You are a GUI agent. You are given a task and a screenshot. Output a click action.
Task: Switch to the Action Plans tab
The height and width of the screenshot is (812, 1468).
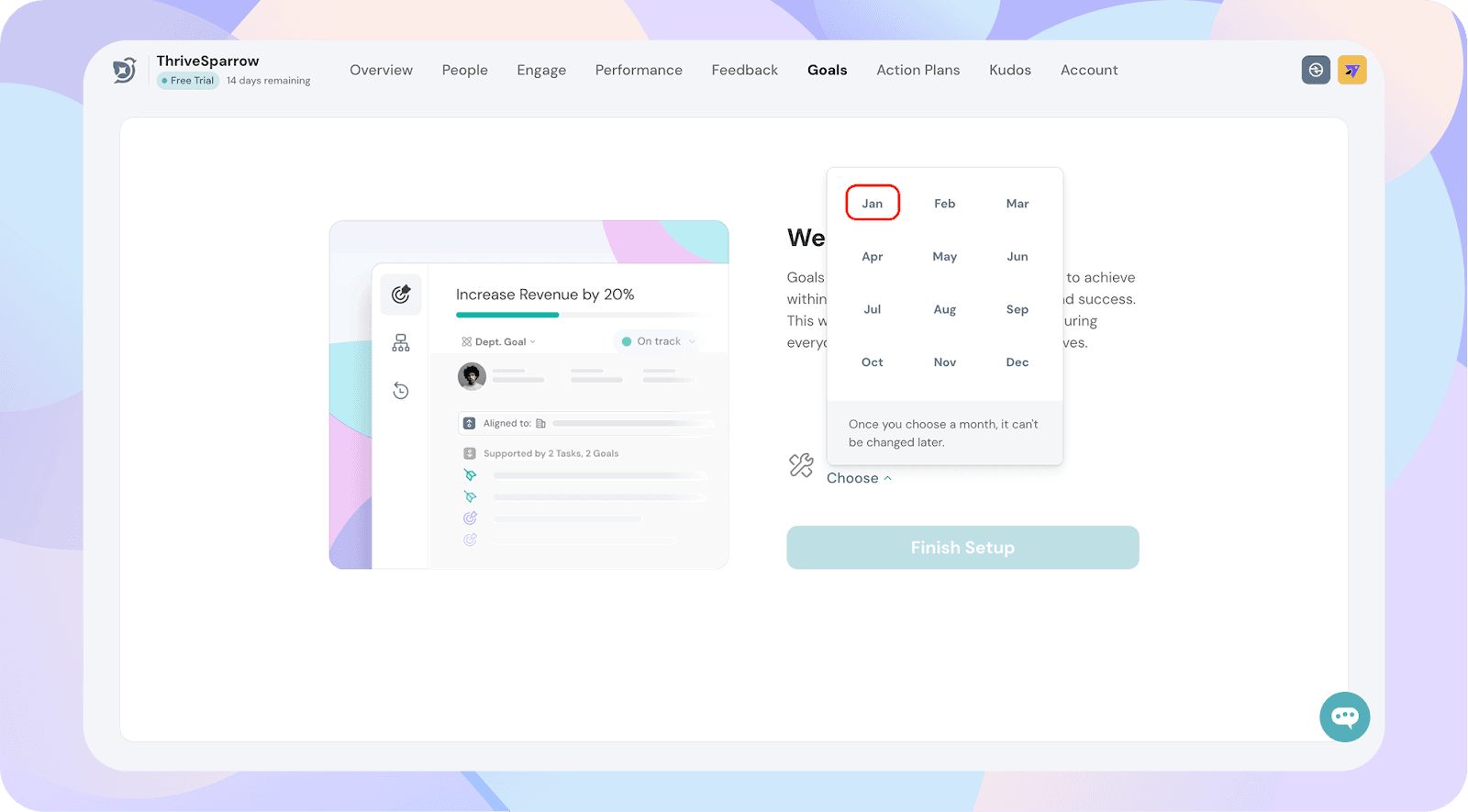point(917,70)
